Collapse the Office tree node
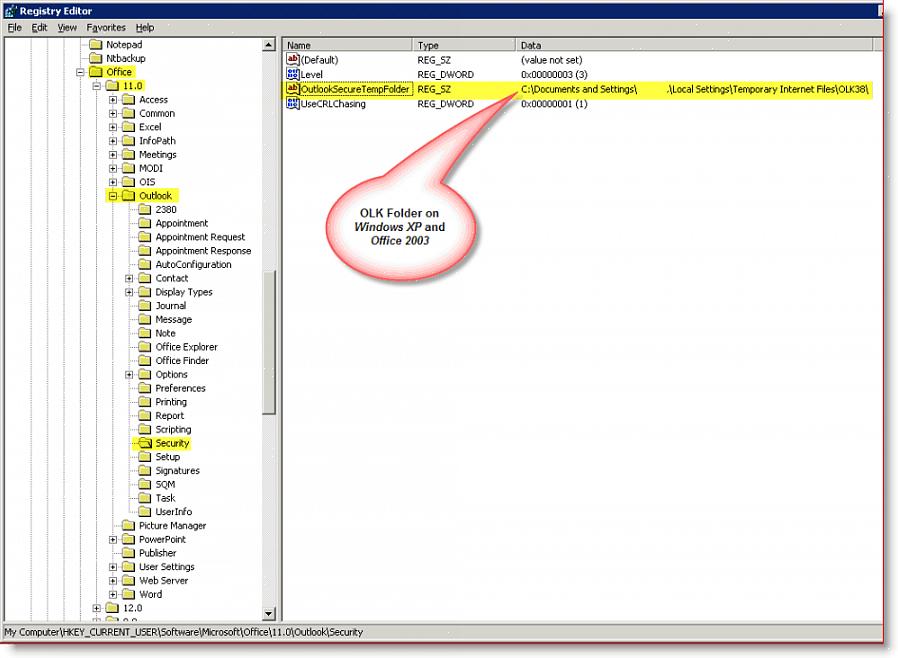Screen dimensions: 898x658 80,73
